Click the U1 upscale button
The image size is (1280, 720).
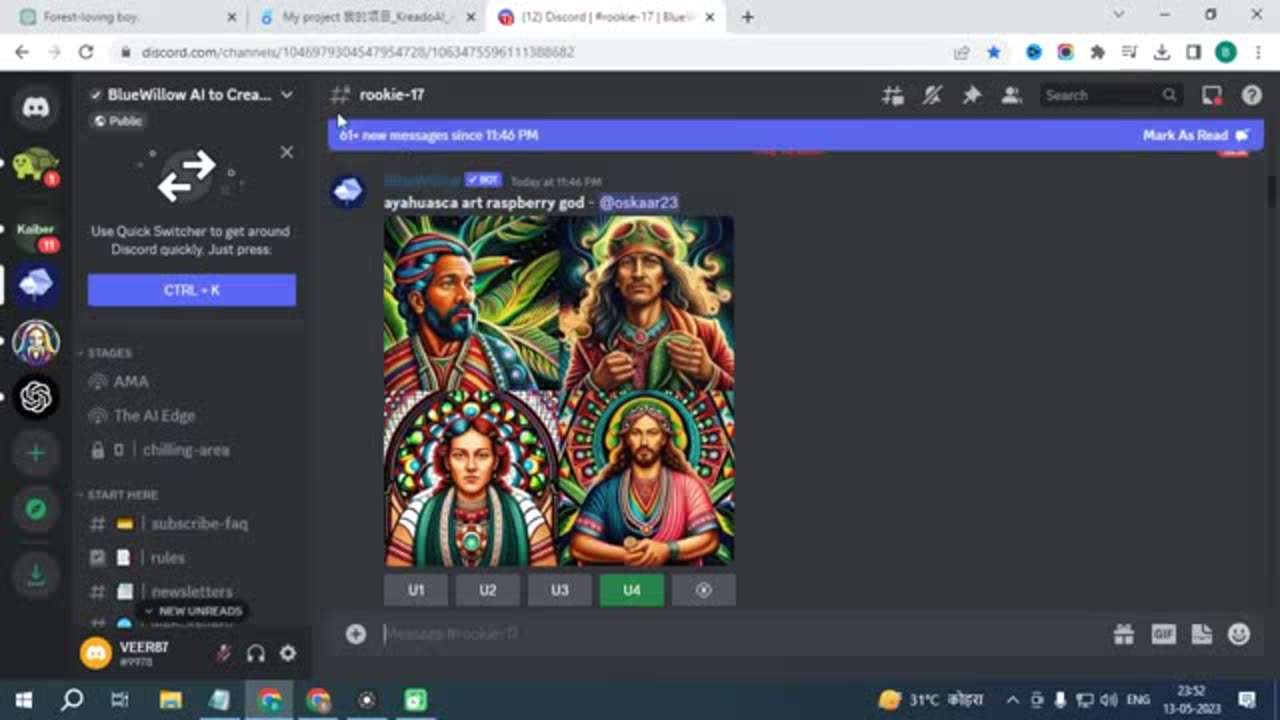click(416, 590)
